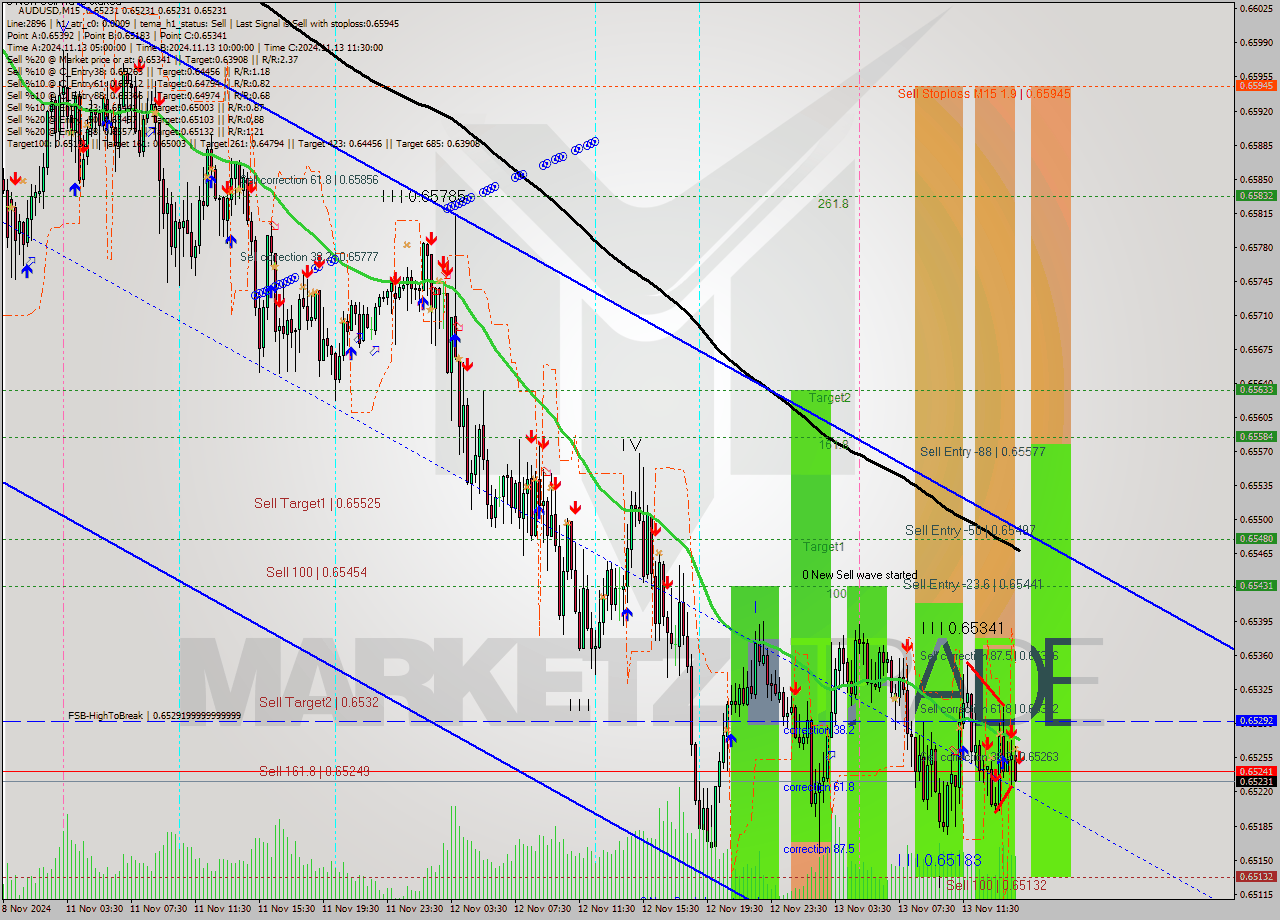Click the 'Sell 100 | 0.65132' label
Screen dimensions: 1280x920
coord(996,885)
